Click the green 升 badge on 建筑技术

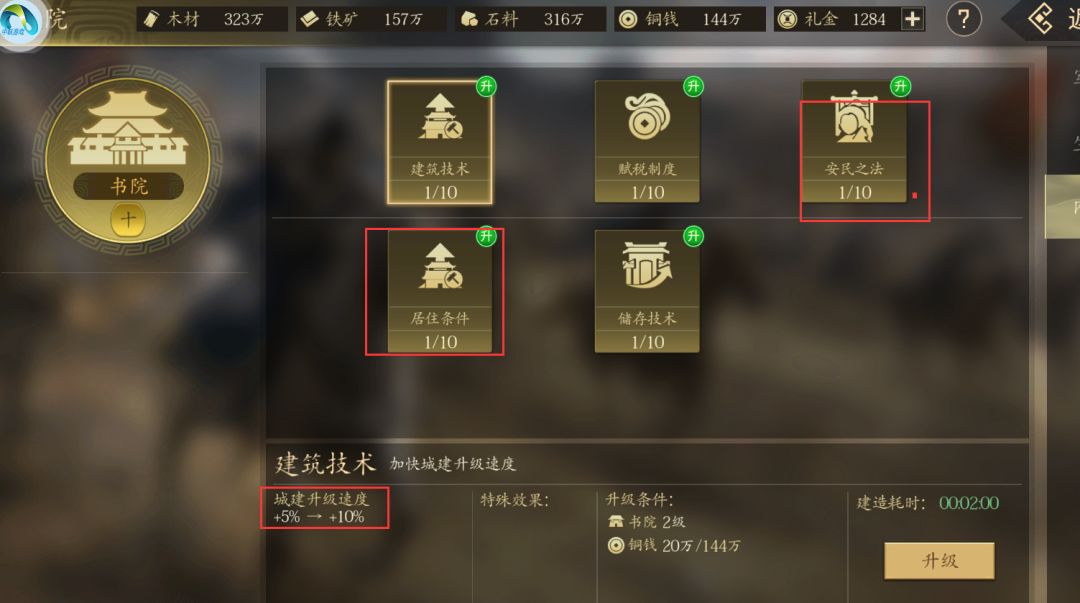click(x=486, y=86)
